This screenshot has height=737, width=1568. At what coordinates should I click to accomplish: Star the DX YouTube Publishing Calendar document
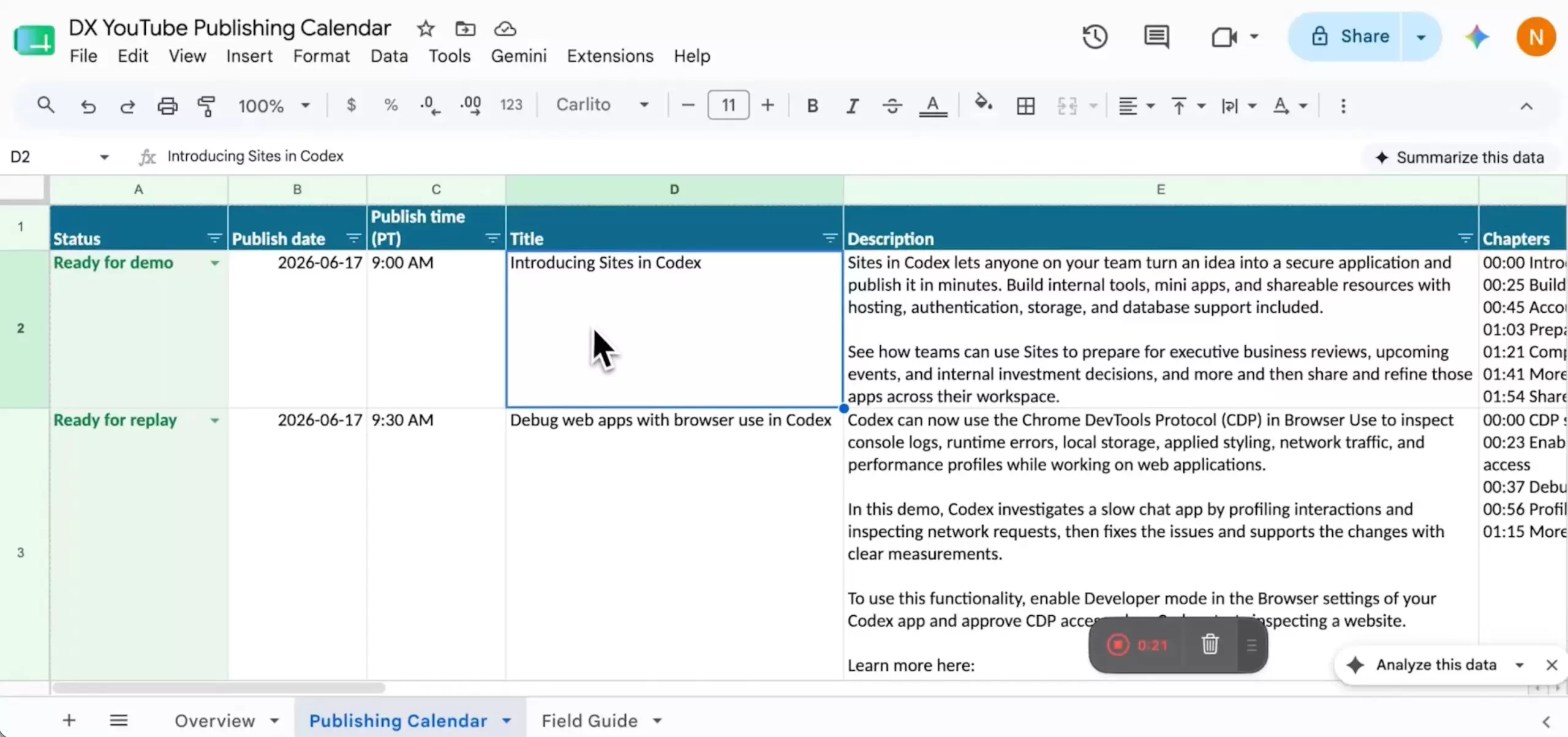pos(426,29)
